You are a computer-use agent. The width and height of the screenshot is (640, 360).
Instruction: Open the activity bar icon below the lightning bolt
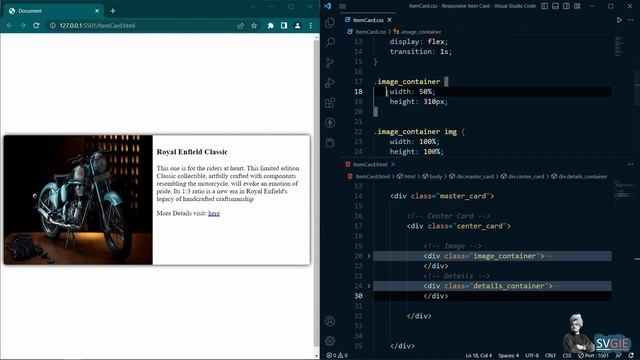[330, 142]
